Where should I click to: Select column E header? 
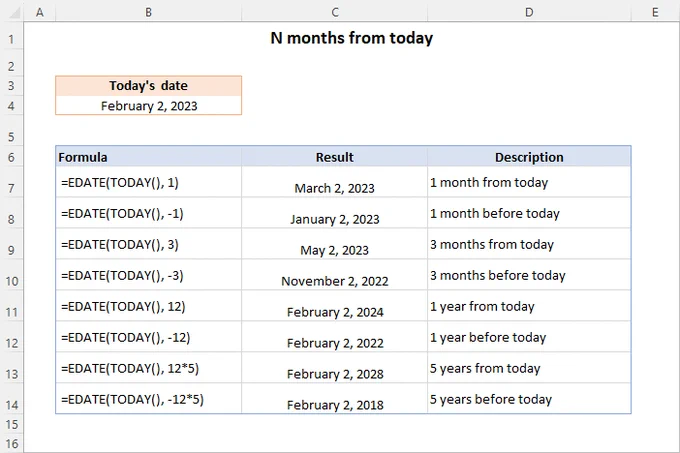(655, 12)
